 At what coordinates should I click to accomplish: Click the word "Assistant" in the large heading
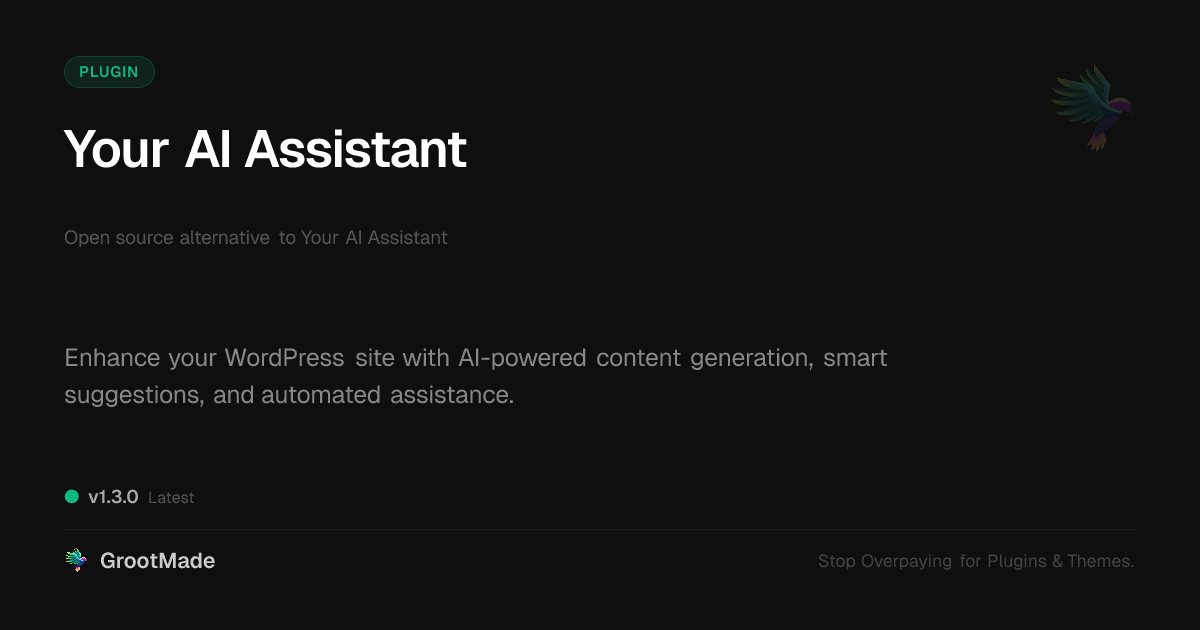click(x=355, y=149)
